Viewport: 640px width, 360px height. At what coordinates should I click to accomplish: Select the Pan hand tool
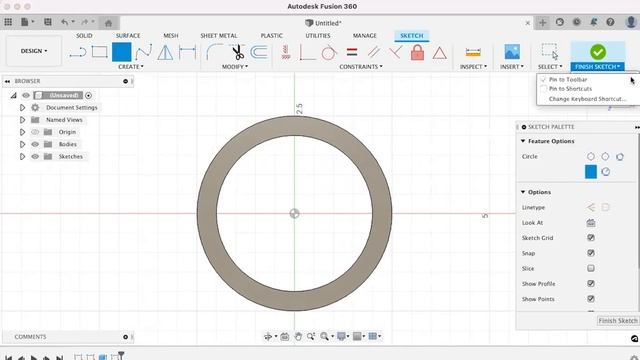(x=298, y=336)
